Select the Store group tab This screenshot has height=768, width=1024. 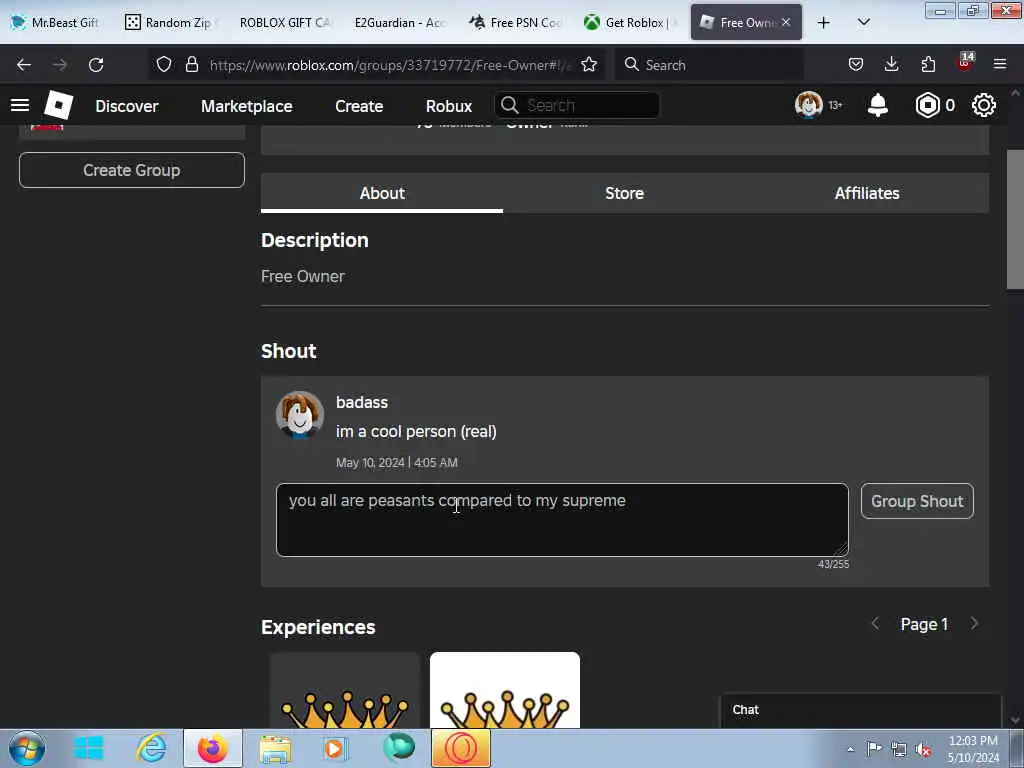[x=624, y=193]
